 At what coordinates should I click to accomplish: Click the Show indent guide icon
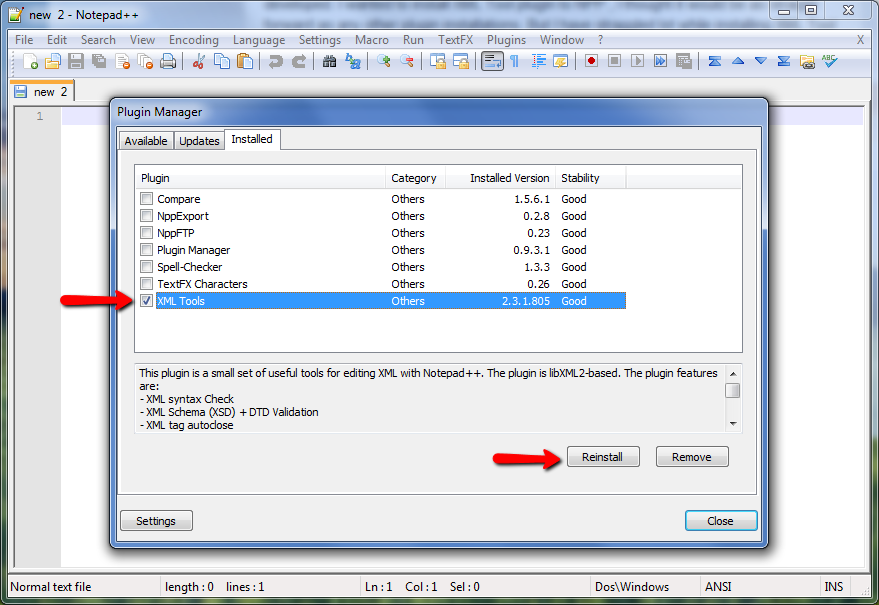click(x=538, y=61)
